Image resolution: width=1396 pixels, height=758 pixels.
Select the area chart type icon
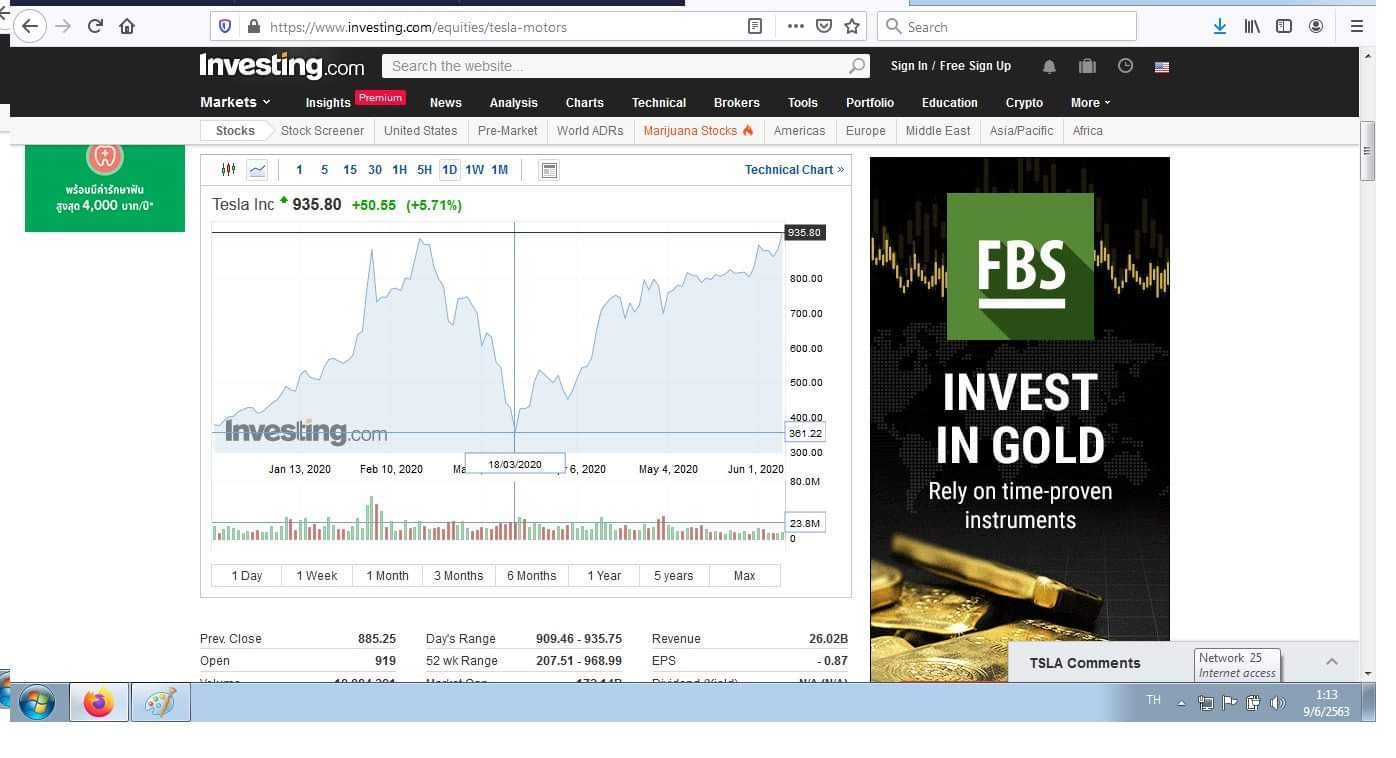[257, 170]
